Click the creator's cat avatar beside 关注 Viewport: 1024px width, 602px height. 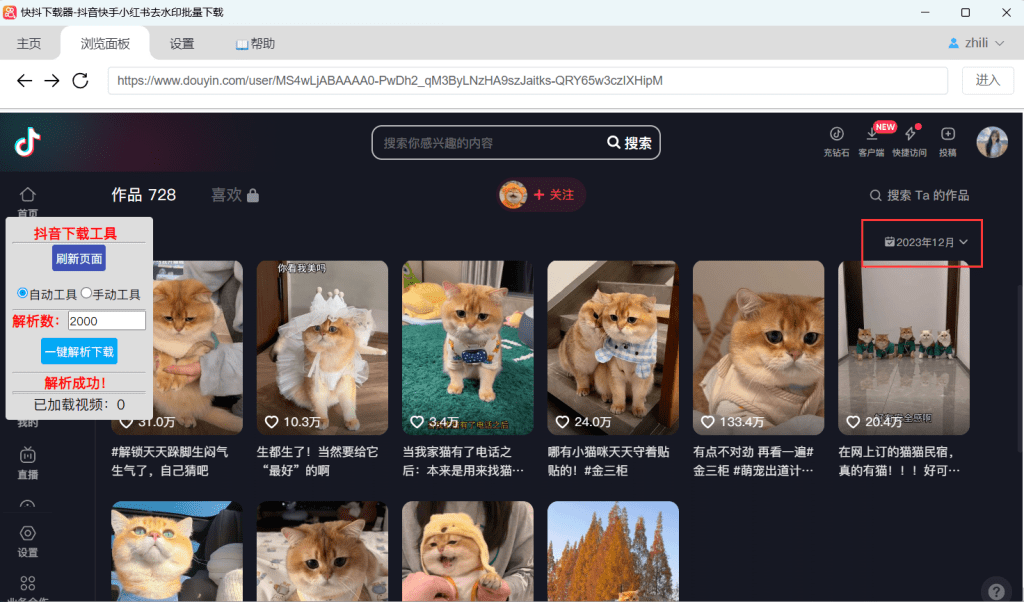click(513, 195)
